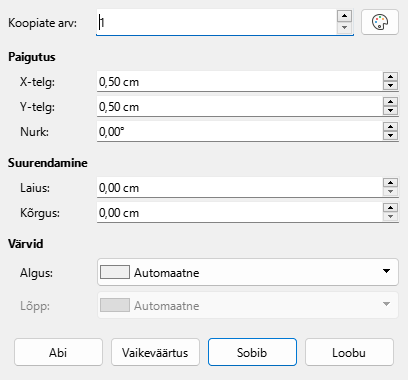The height and width of the screenshot is (380, 408).
Task: Increase Kõrgus value with up arrow
Action: 390,208
